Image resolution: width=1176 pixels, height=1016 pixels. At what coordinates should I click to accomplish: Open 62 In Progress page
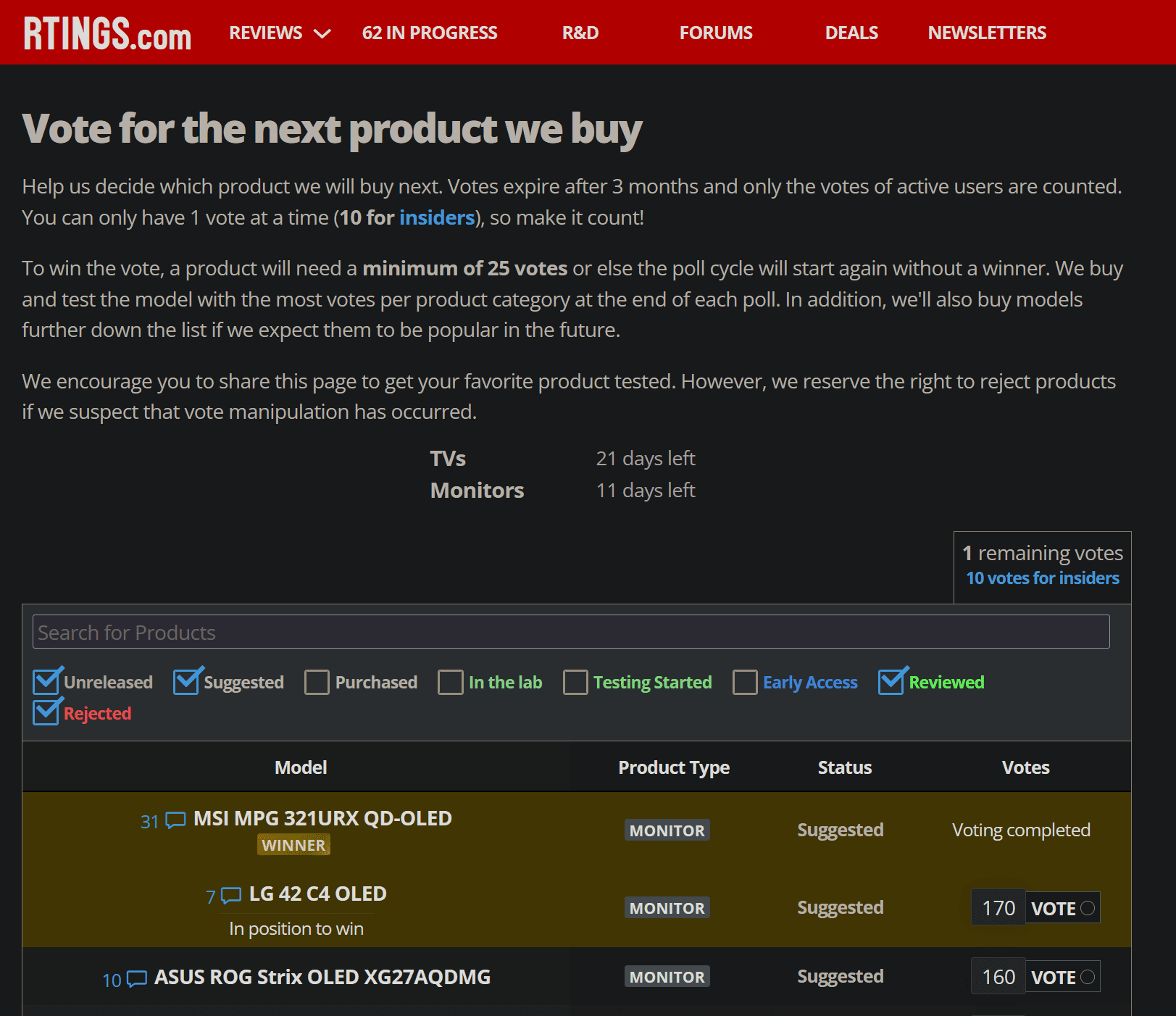430,33
